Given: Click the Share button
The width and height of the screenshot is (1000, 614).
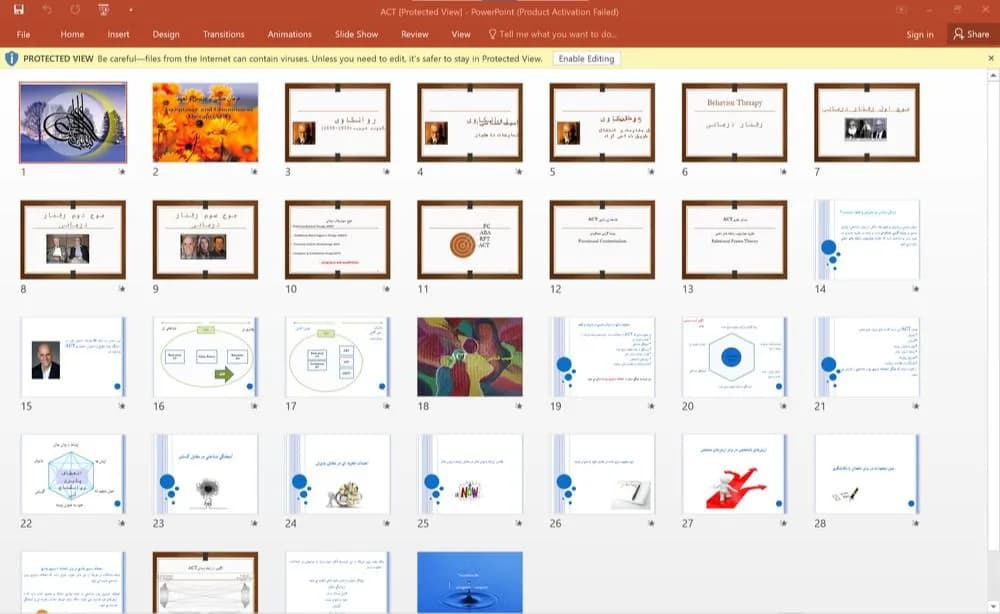Looking at the screenshot, I should pyautogui.click(x=971, y=34).
